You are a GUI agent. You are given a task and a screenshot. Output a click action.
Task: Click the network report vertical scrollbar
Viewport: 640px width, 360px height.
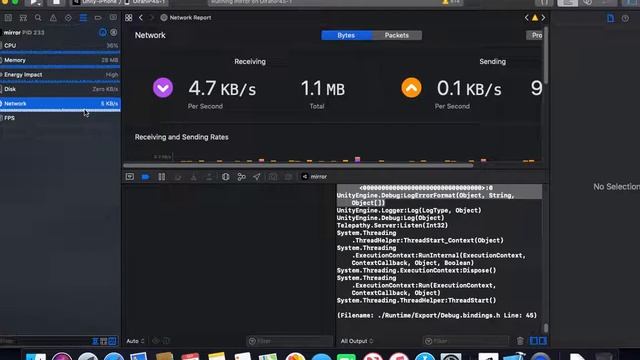(x=546, y=56)
